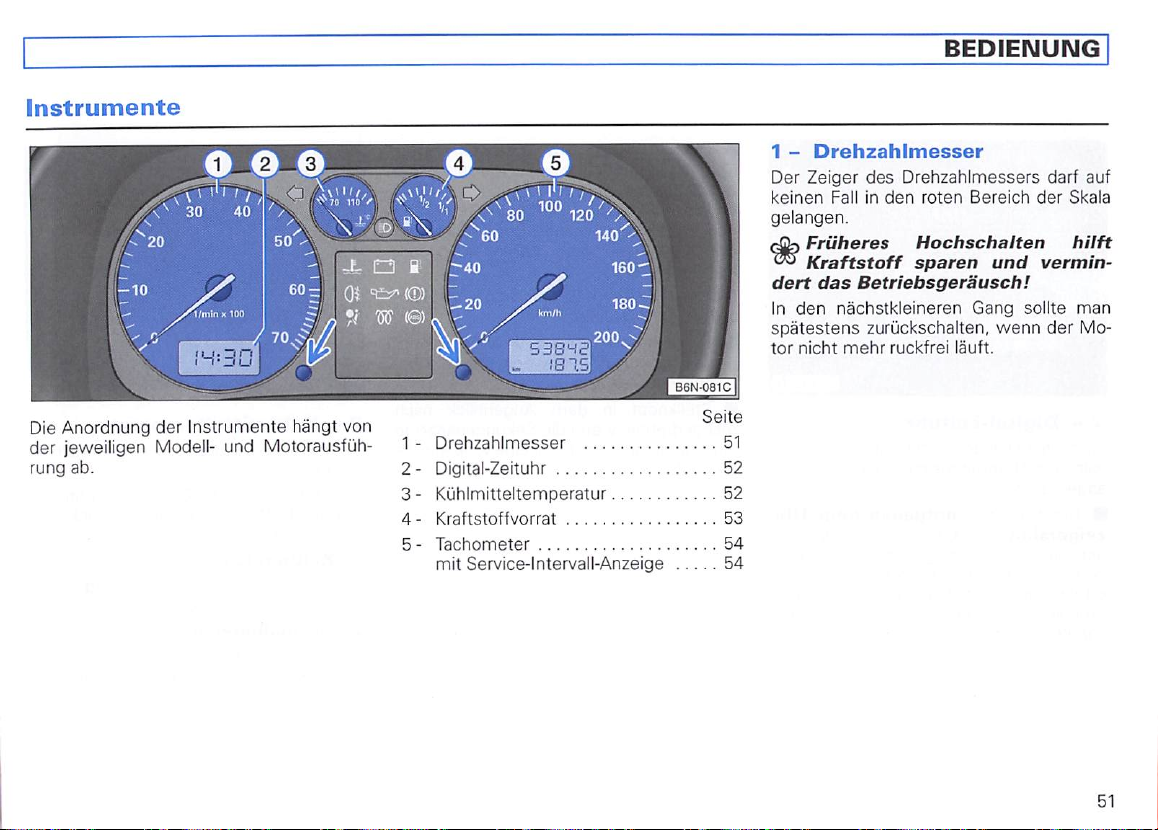Click the fuel level gauge dial
Image resolution: width=1158 pixels, height=830 pixels.
pyautogui.click(x=424, y=208)
